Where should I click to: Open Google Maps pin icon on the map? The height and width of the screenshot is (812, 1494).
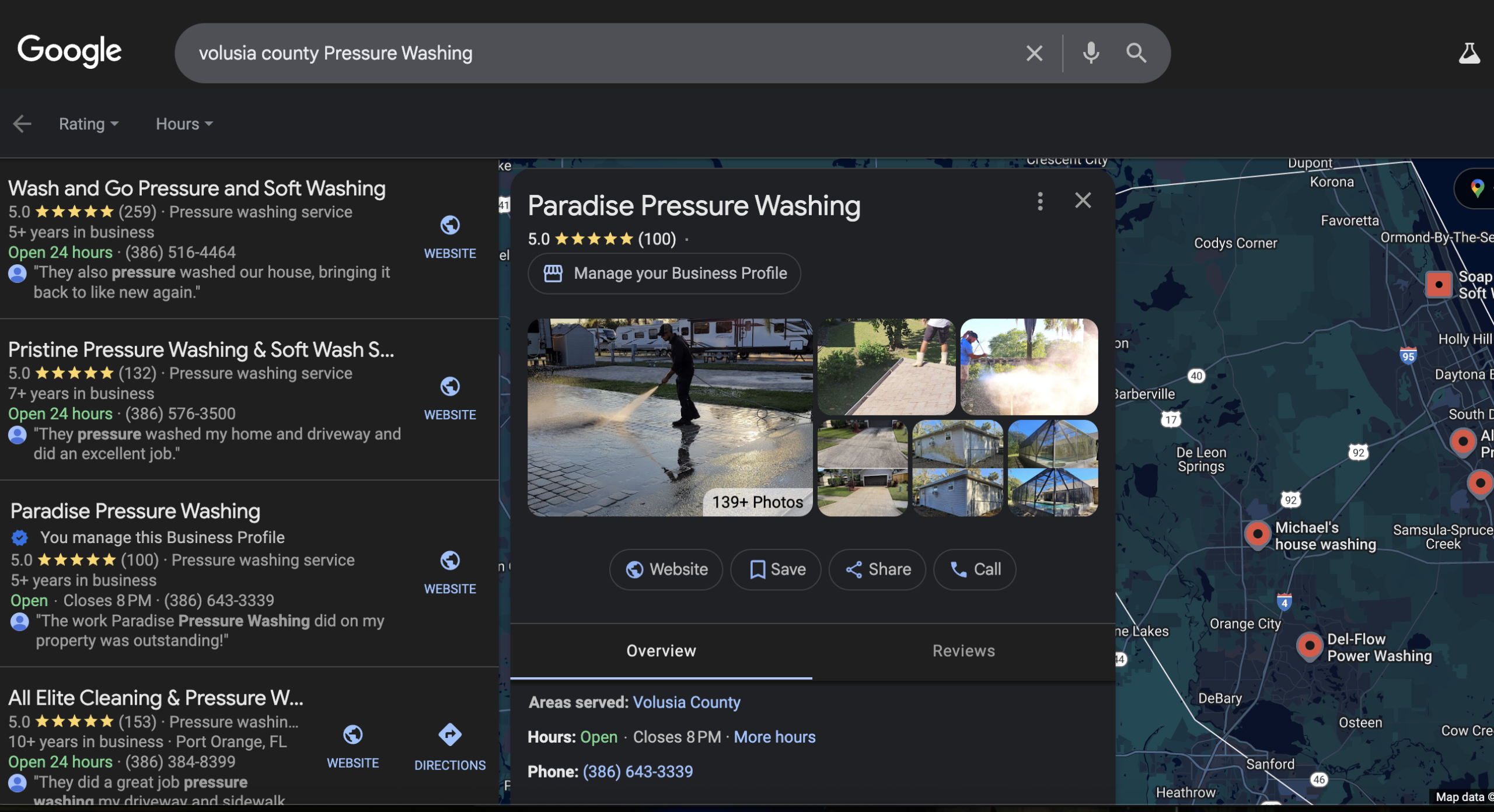click(1477, 188)
